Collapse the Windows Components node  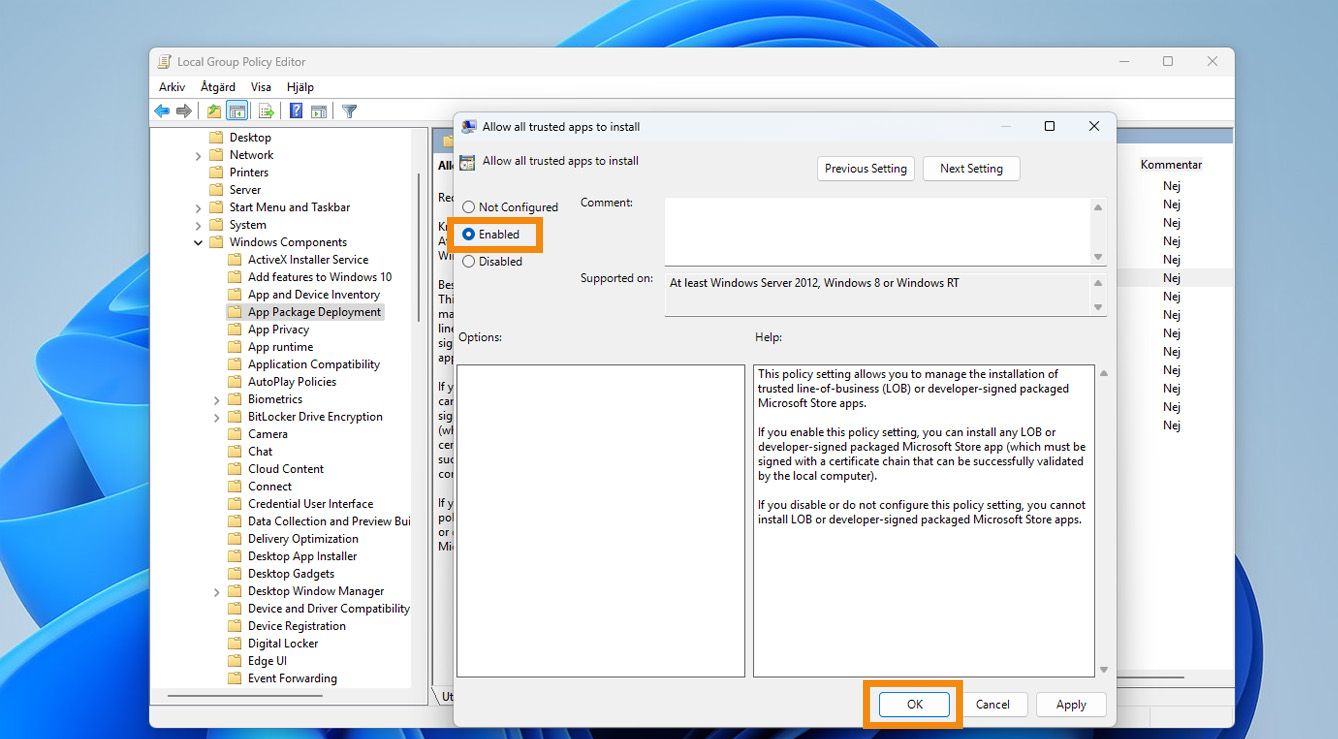click(198, 242)
